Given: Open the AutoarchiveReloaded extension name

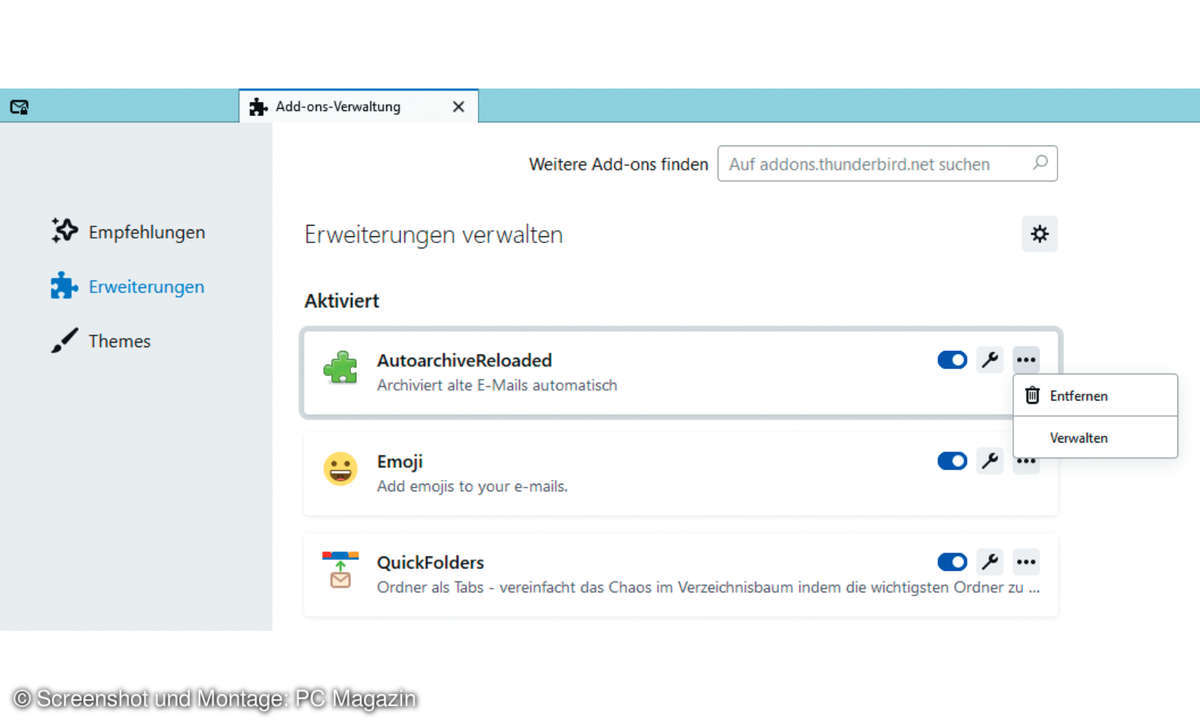Looking at the screenshot, I should click(464, 360).
